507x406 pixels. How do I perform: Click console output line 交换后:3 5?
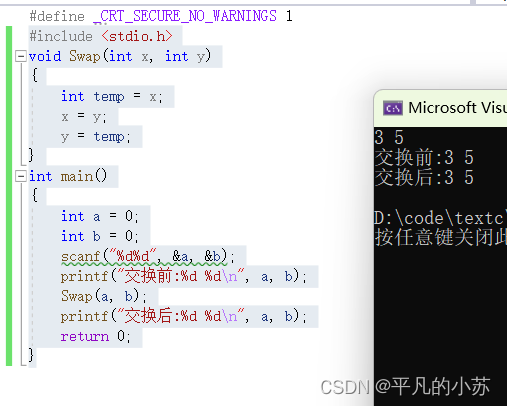424,177
